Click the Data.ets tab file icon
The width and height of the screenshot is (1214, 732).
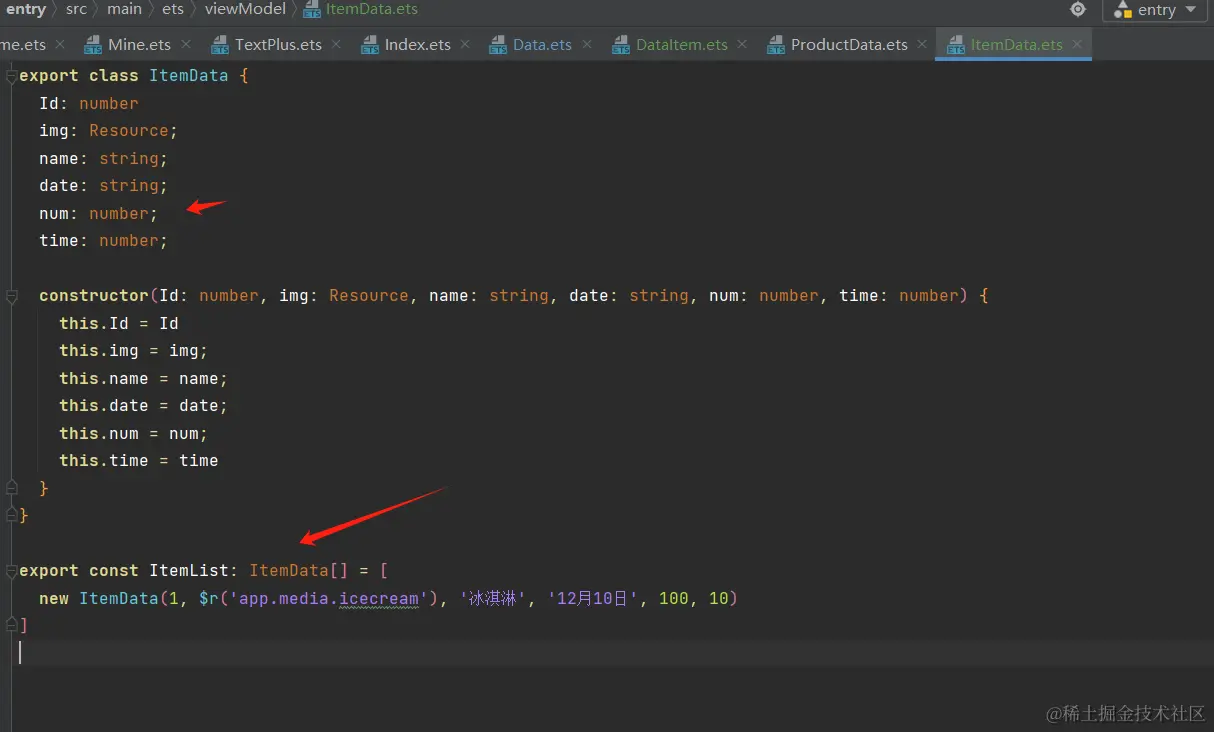pyautogui.click(x=498, y=45)
